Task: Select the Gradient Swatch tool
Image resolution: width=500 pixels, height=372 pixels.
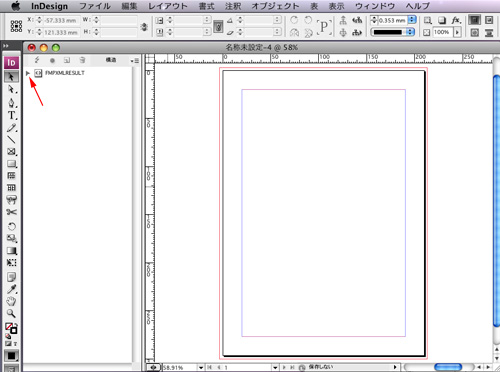Action: pos(11,251)
